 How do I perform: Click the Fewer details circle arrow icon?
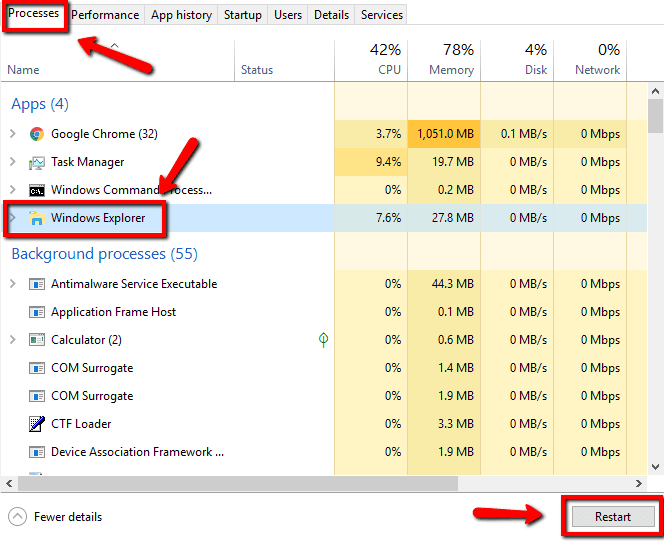pos(17,517)
